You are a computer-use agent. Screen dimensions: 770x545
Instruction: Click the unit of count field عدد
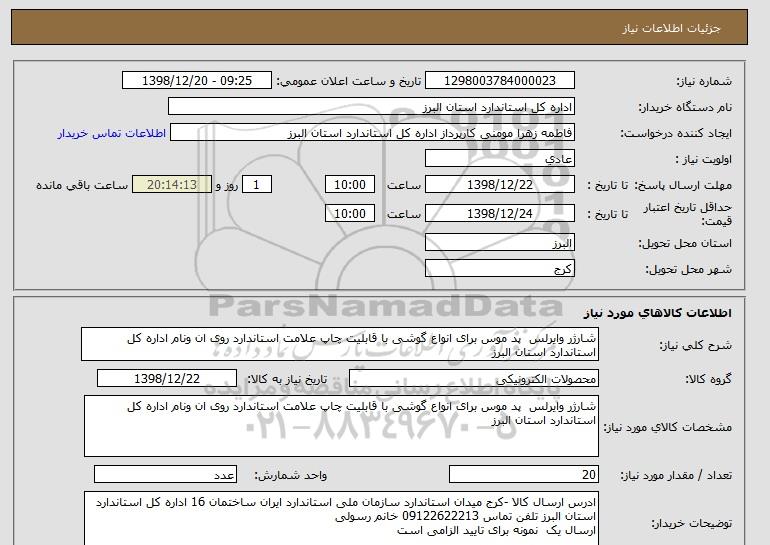[165, 475]
